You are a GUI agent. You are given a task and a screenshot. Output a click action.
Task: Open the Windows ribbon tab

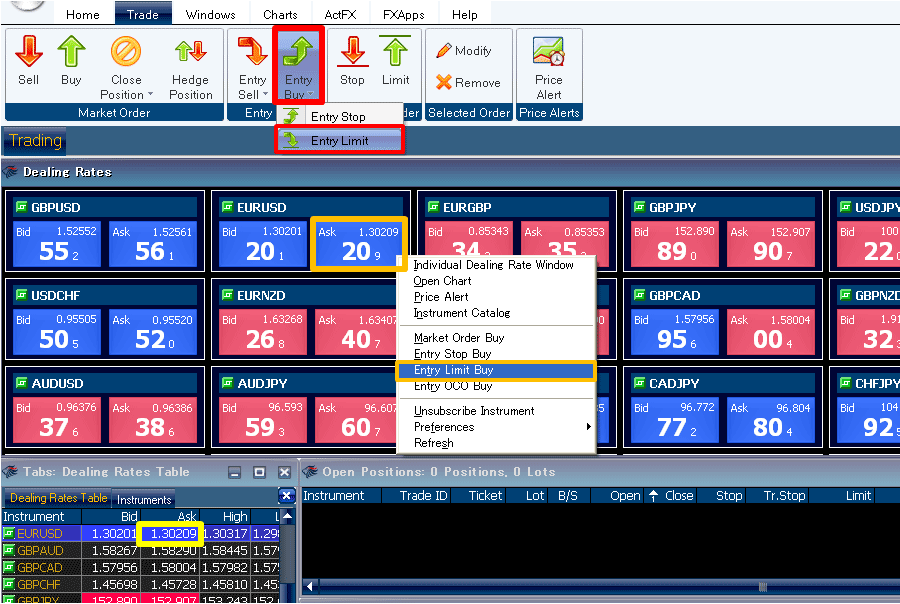click(211, 14)
